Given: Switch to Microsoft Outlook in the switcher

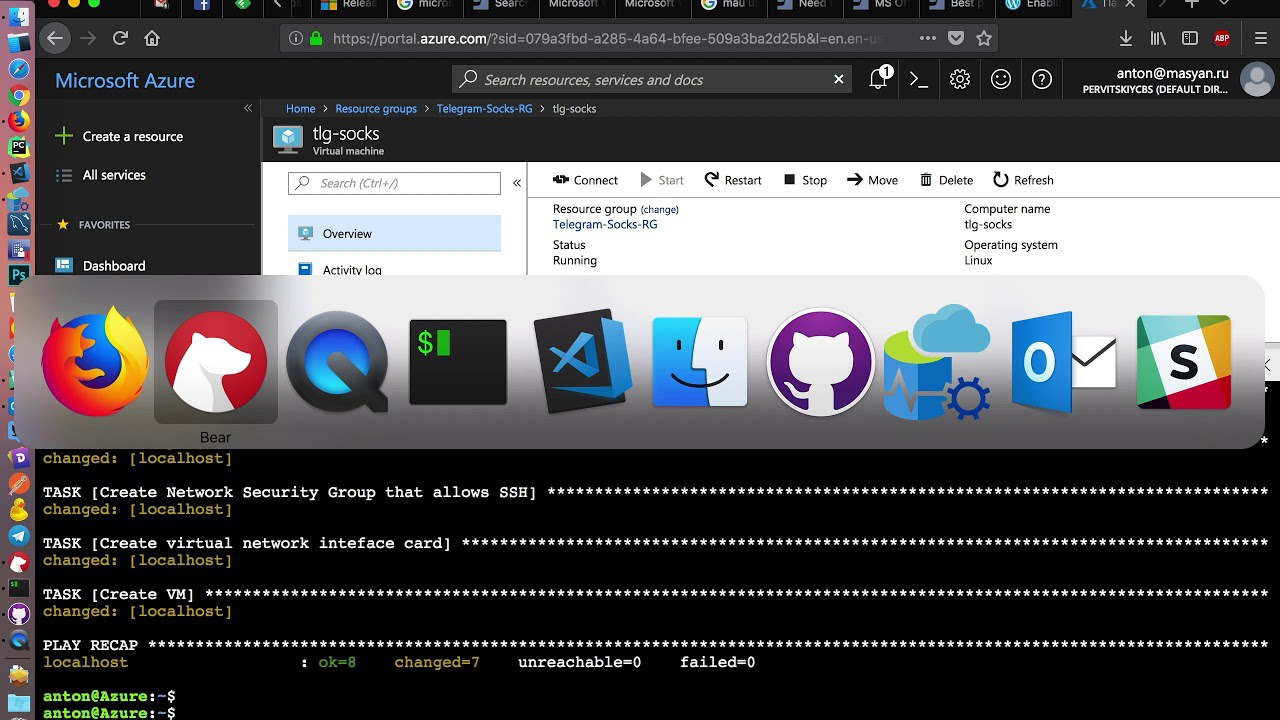Looking at the screenshot, I should pos(1064,362).
